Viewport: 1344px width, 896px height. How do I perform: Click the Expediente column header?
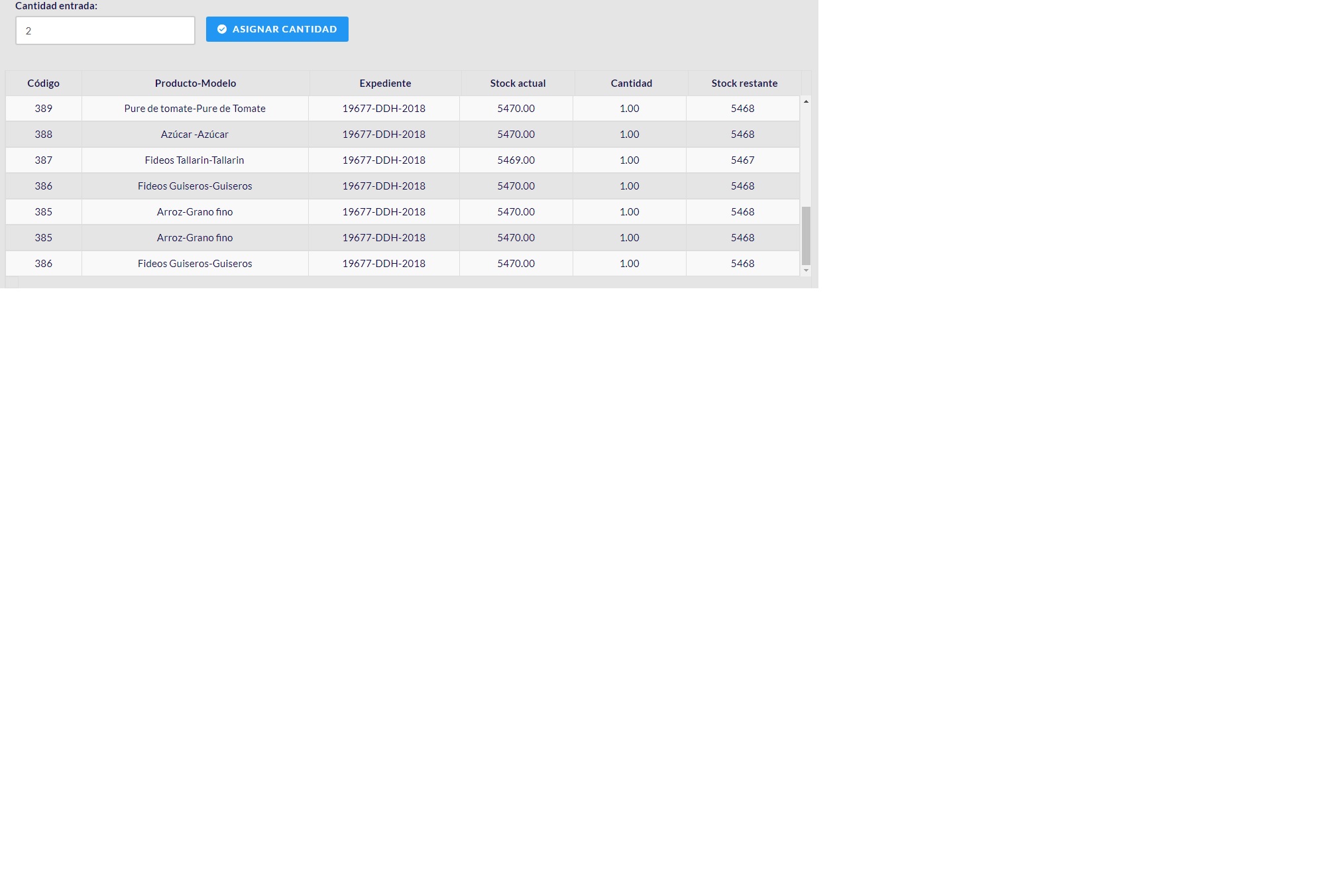[385, 84]
